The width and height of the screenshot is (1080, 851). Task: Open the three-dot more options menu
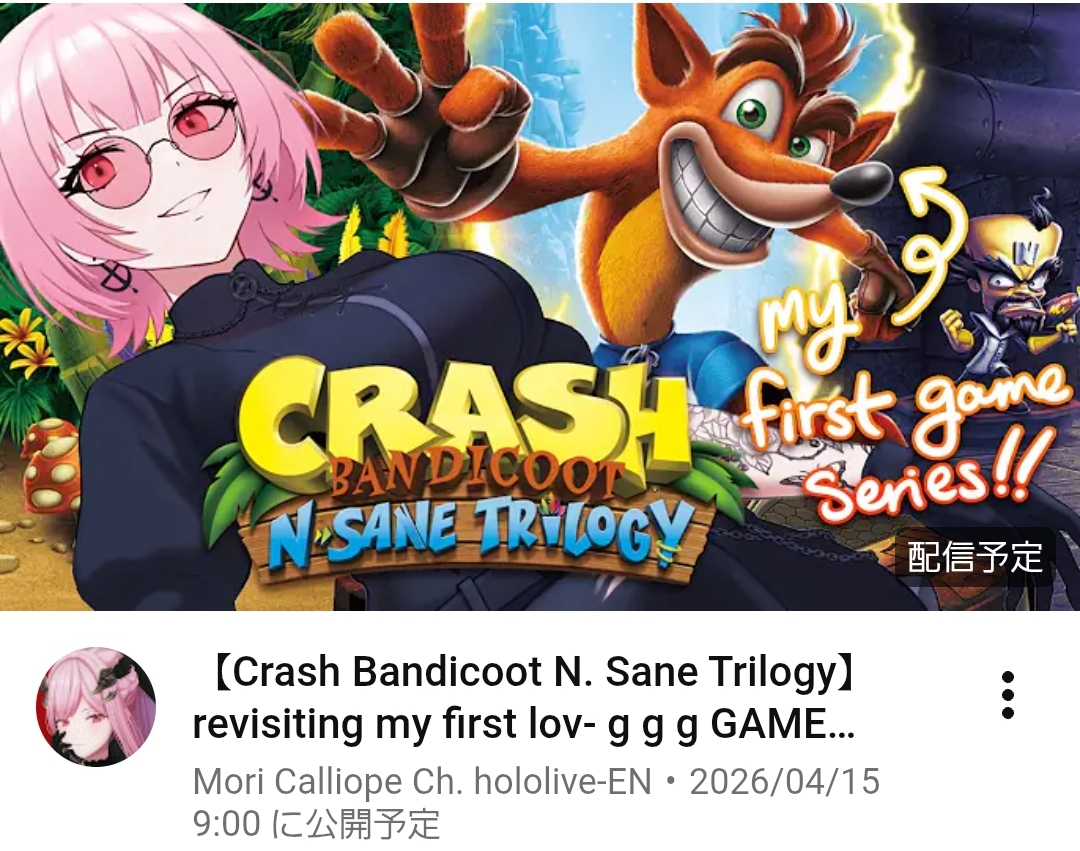pos(1007,695)
